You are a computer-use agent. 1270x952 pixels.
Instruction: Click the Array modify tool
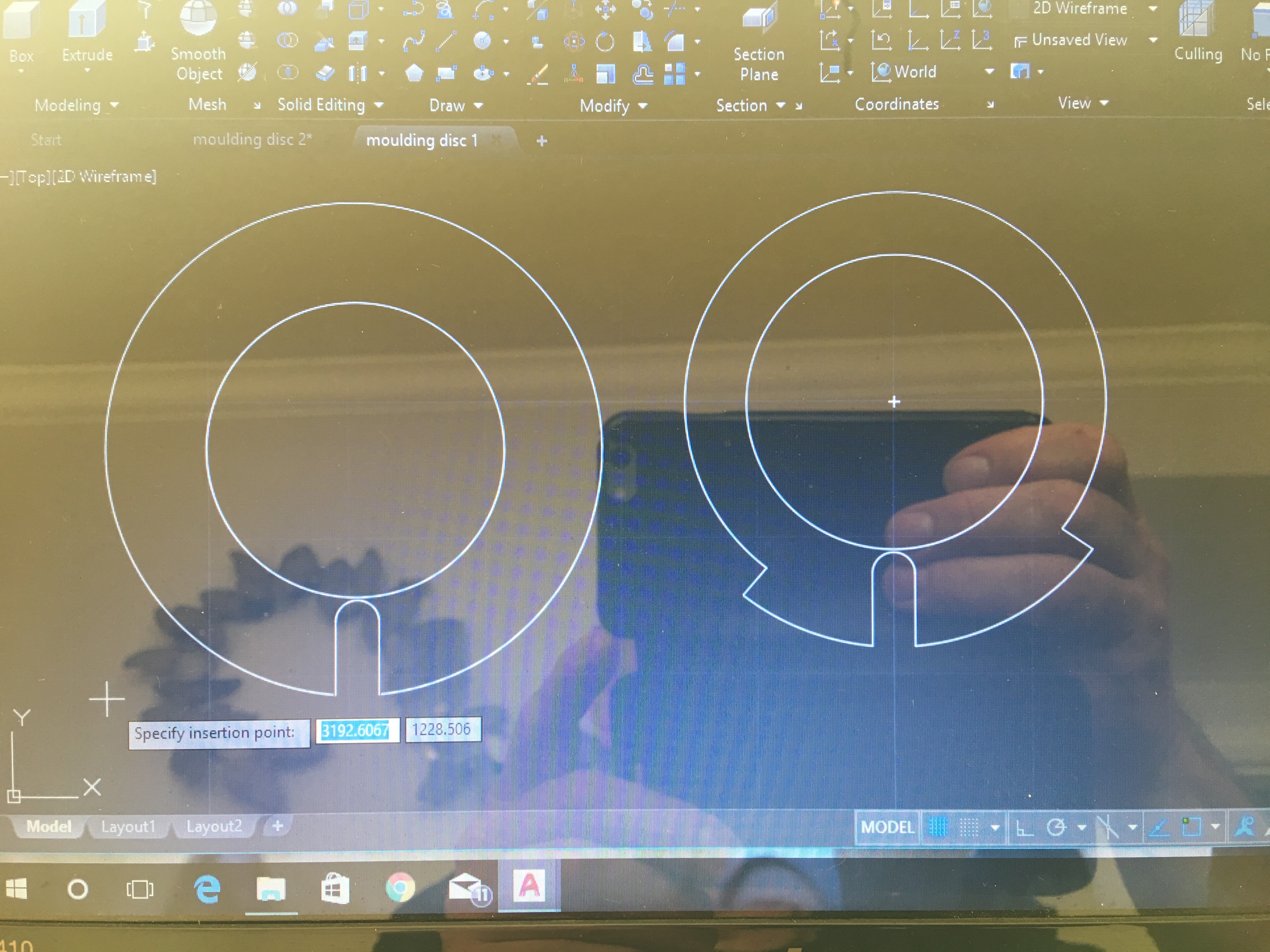[675, 73]
